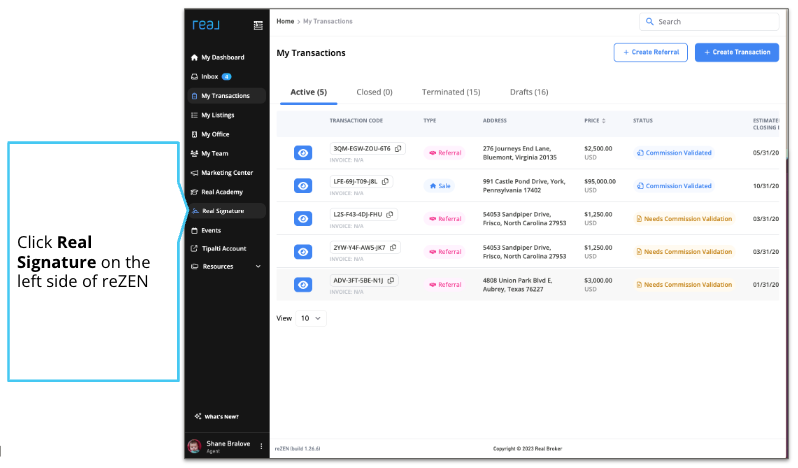
Task: Click Referral badge in the ZYW-Y4F-AWS-JK7 row
Action: click(445, 252)
